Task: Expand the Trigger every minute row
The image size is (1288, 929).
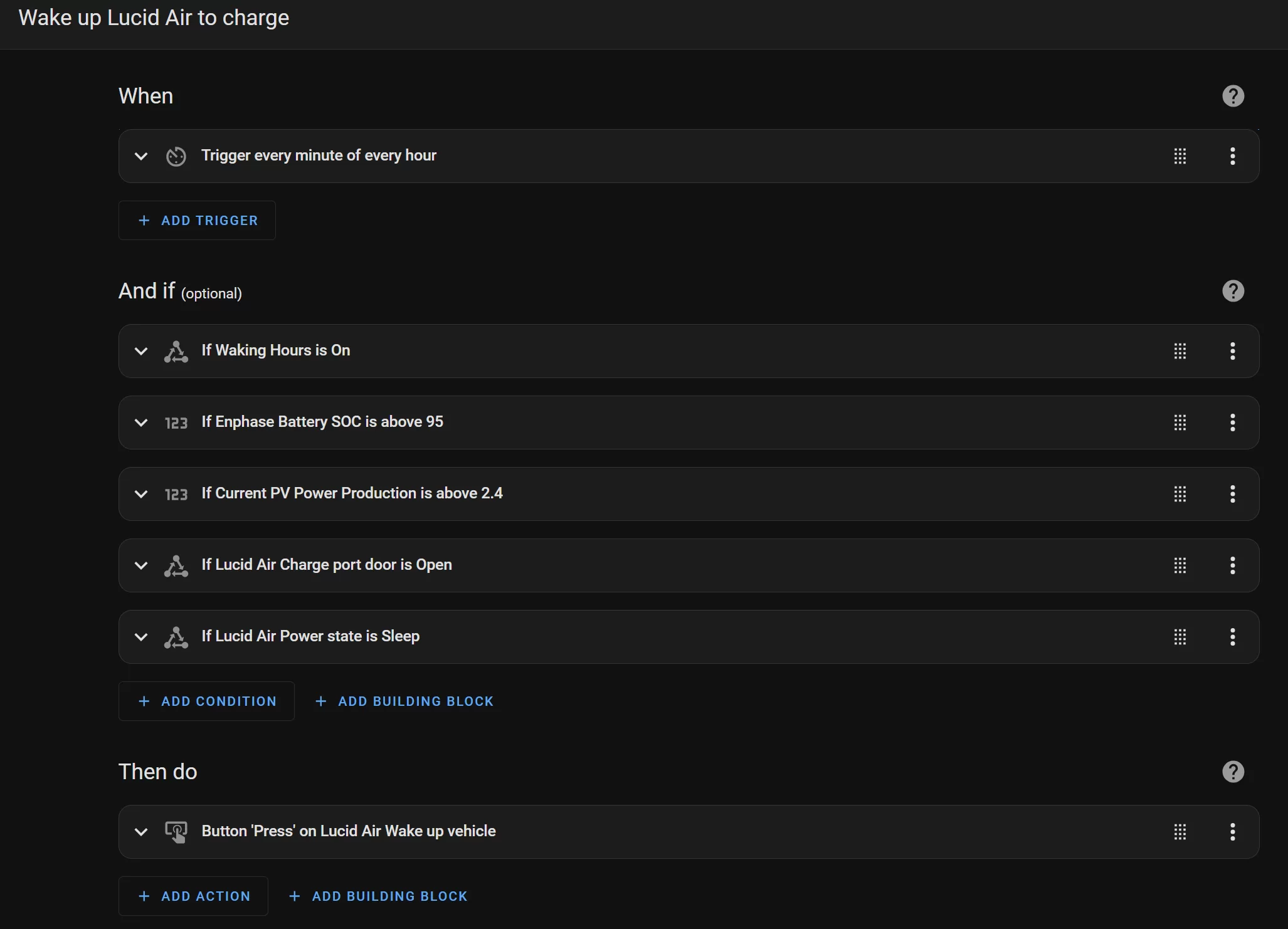Action: pos(141,156)
